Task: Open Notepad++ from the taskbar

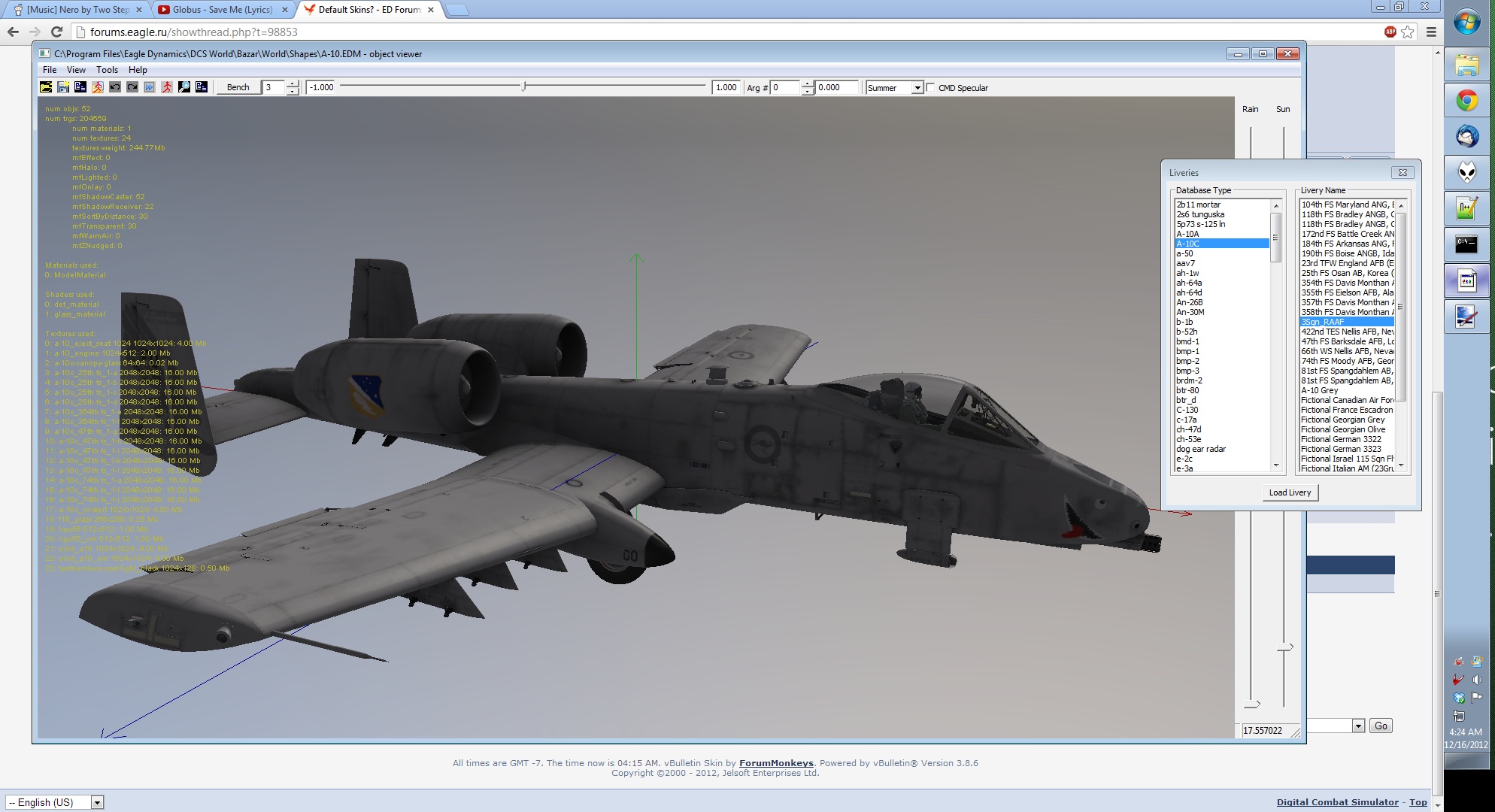Action: (x=1466, y=208)
